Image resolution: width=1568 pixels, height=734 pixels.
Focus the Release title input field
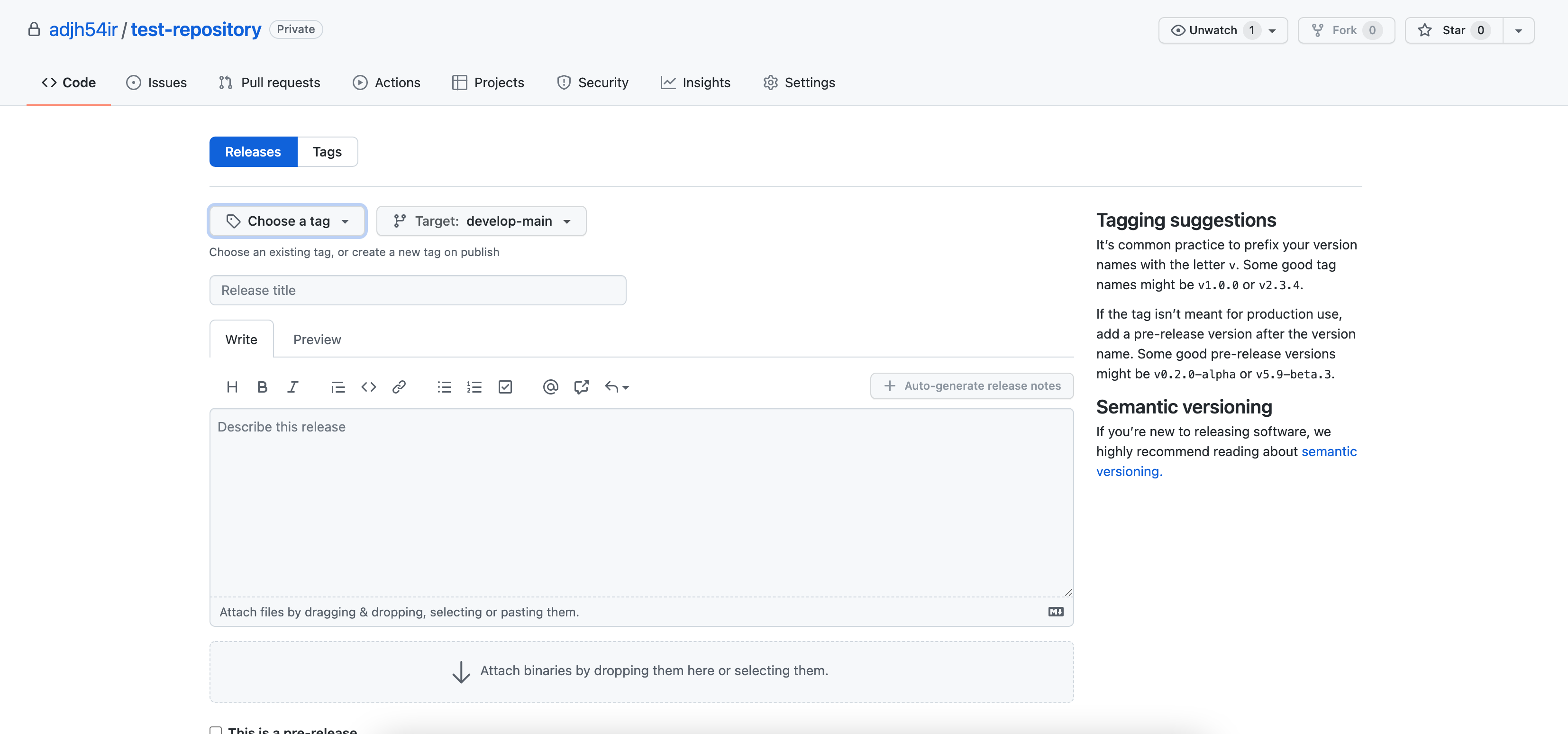coord(418,290)
